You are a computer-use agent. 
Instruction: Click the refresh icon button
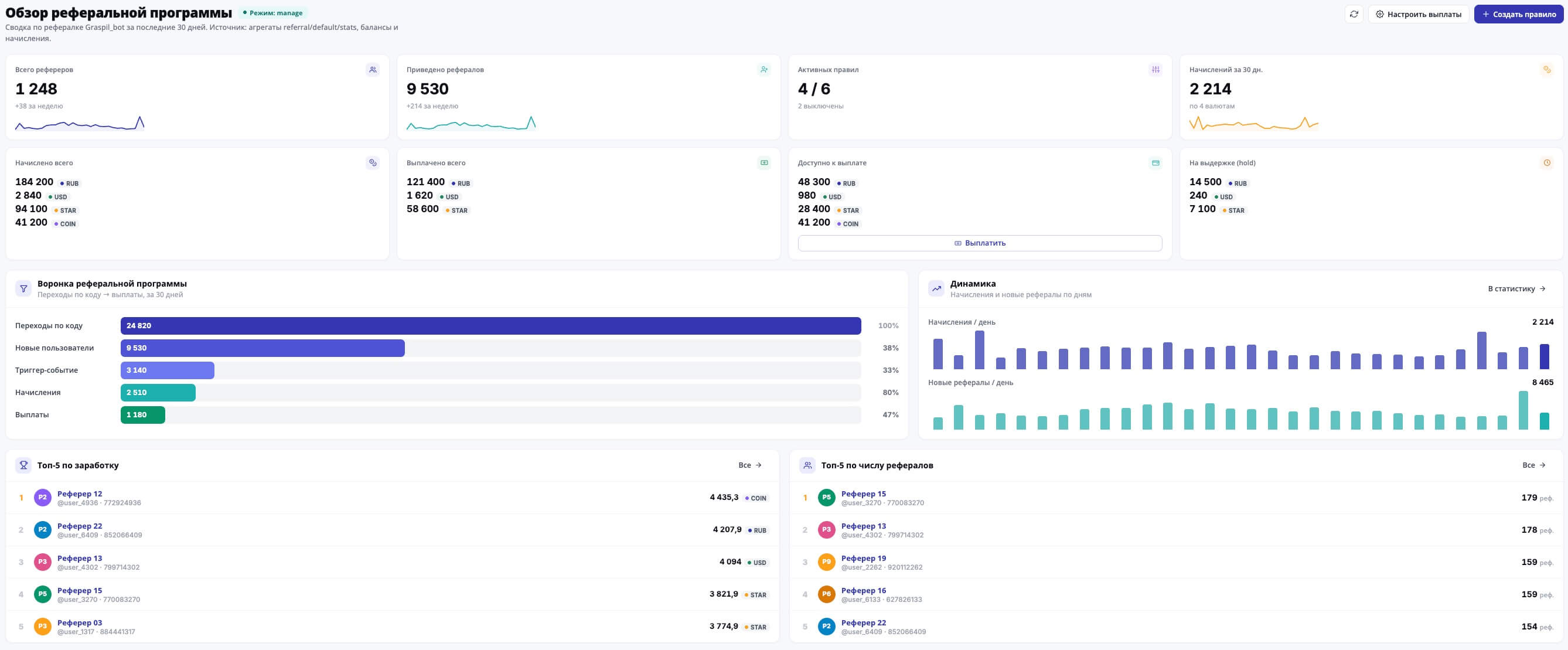point(1354,14)
